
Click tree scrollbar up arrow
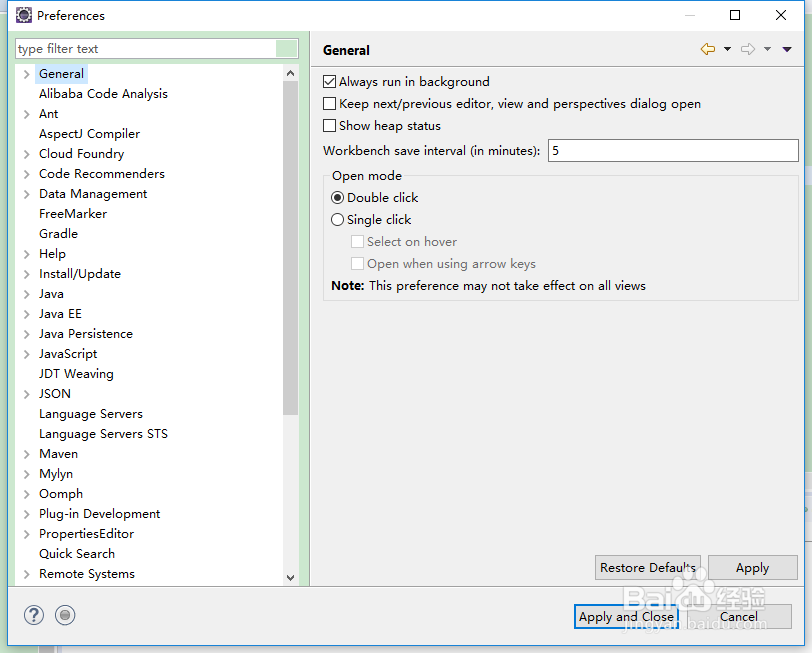click(x=291, y=73)
